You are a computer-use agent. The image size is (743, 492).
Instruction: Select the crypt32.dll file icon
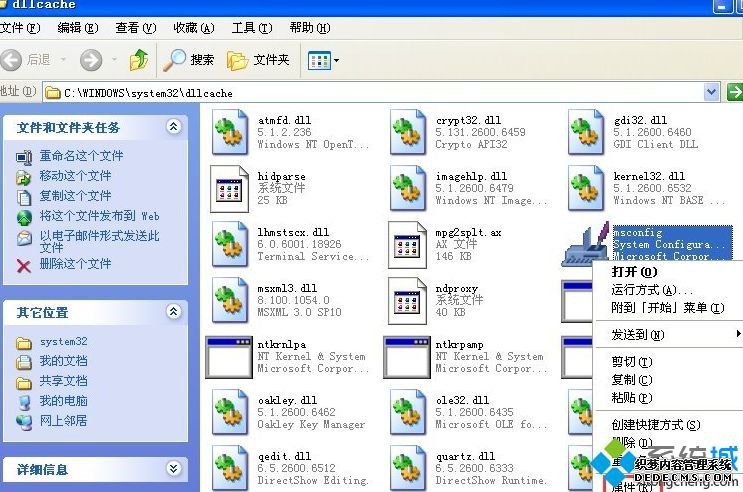[x=408, y=132]
